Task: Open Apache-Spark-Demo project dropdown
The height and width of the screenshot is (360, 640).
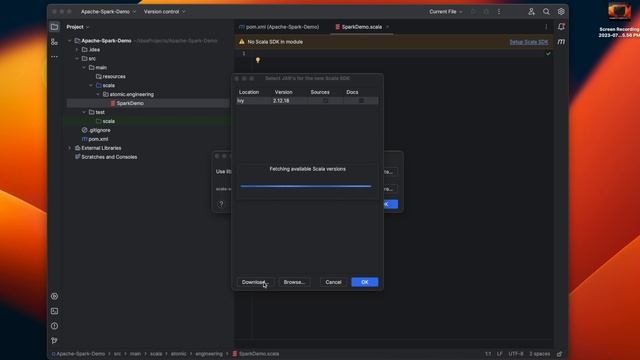Action: tap(108, 12)
